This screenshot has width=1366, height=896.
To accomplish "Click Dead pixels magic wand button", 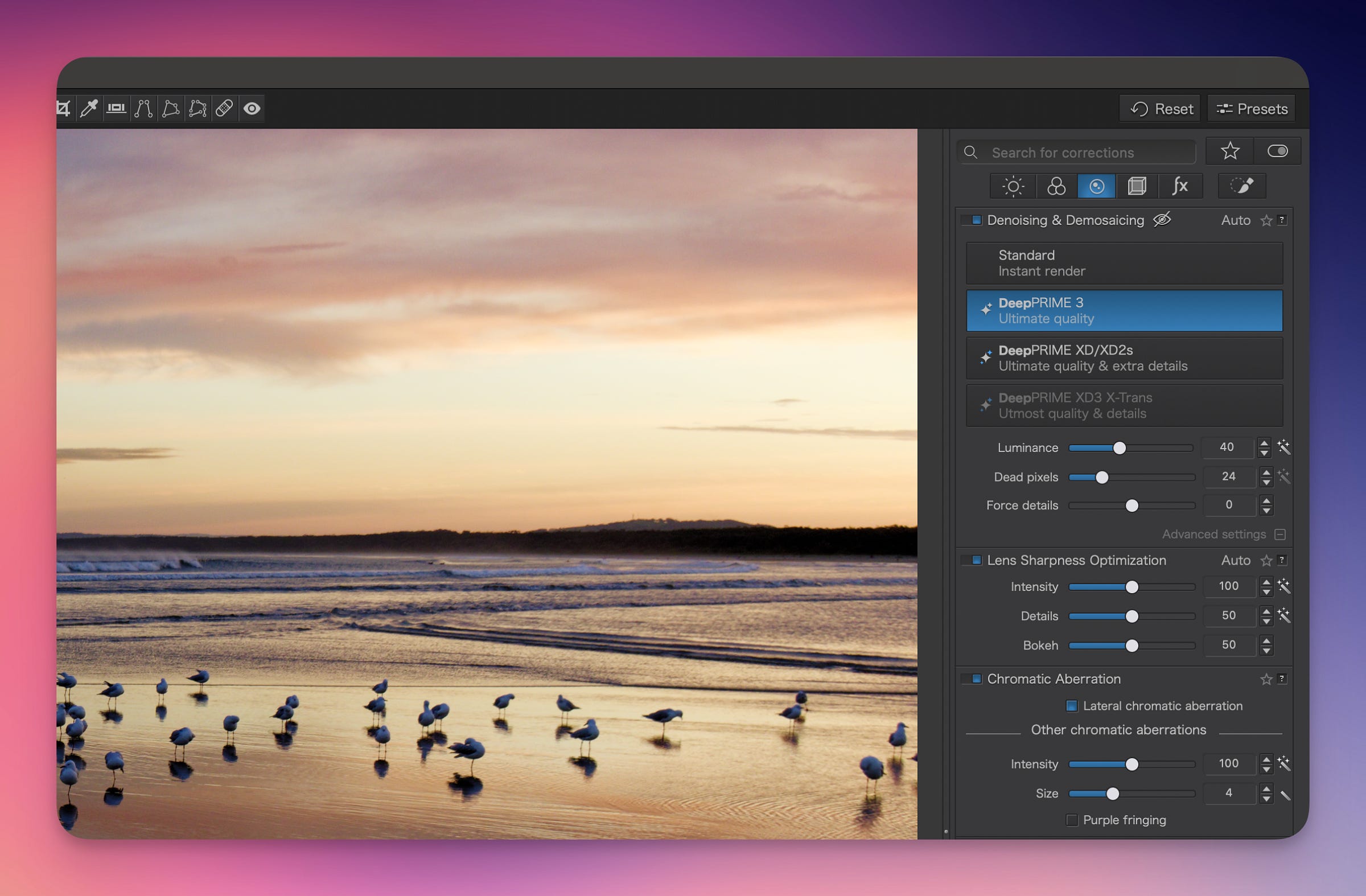I will tap(1284, 476).
